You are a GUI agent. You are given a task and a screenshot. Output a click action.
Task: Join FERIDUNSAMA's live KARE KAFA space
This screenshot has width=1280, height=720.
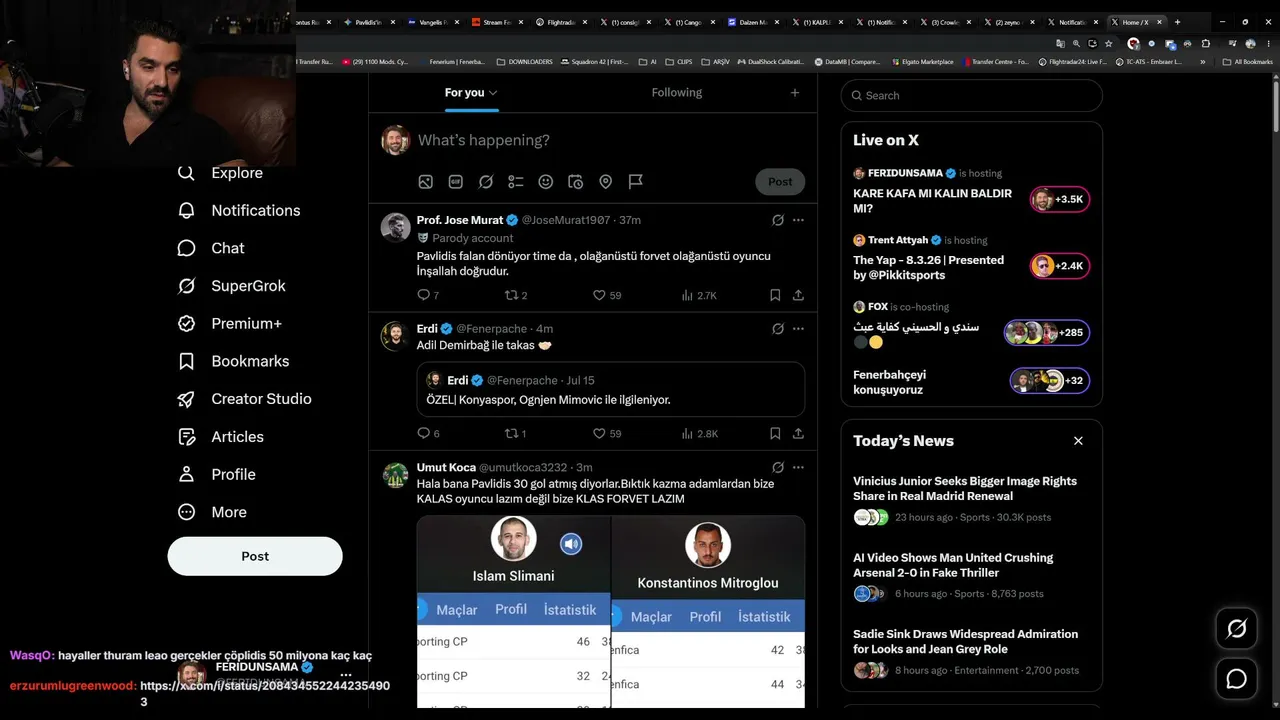tap(1060, 199)
